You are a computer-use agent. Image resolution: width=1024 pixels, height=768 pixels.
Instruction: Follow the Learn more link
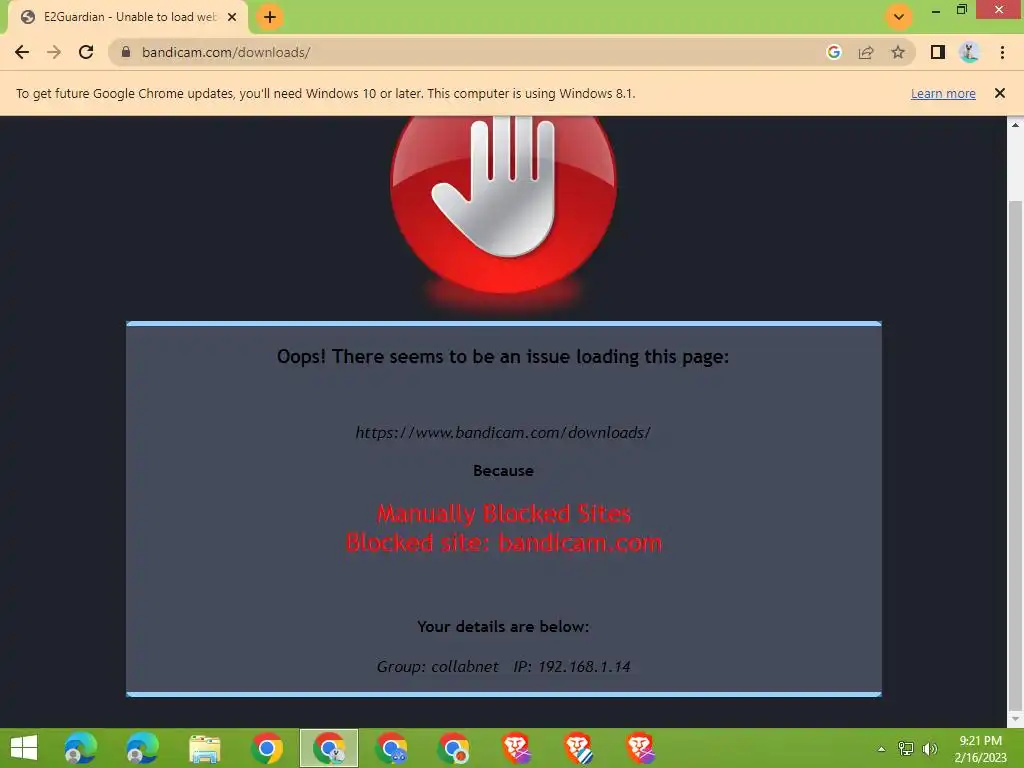coord(943,93)
